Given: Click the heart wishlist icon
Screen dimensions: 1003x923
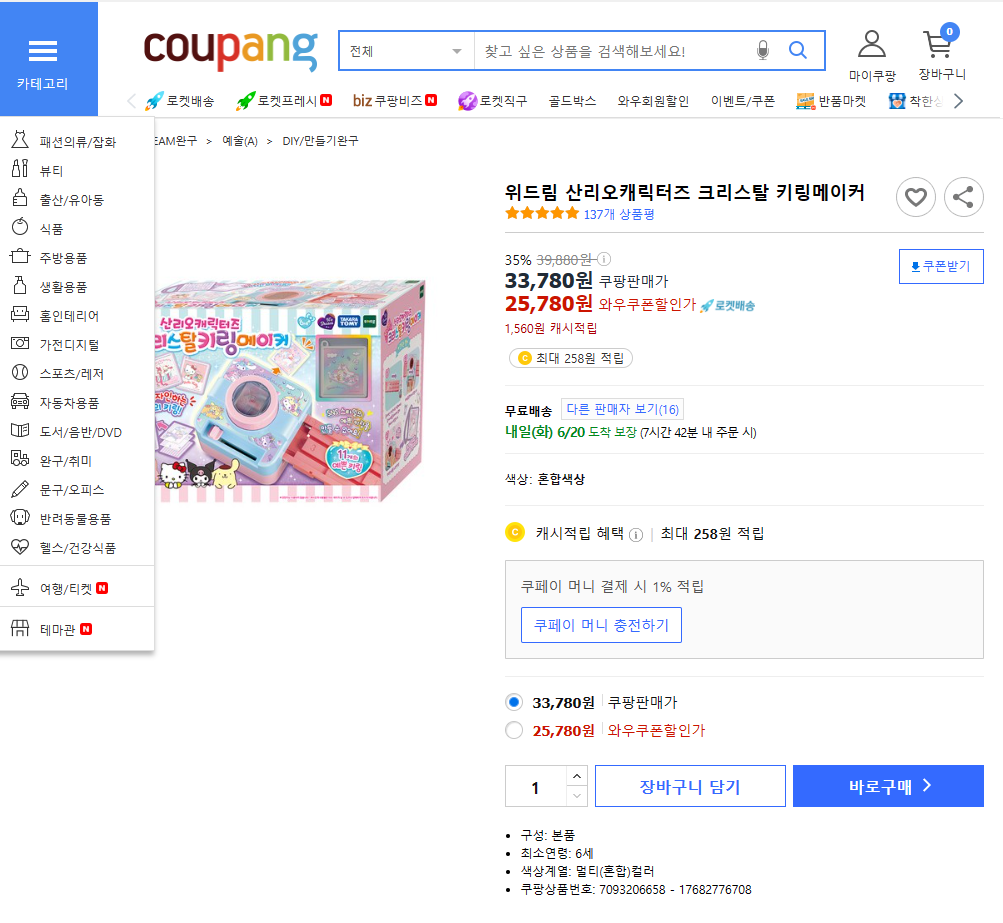Looking at the screenshot, I should [x=915, y=198].
